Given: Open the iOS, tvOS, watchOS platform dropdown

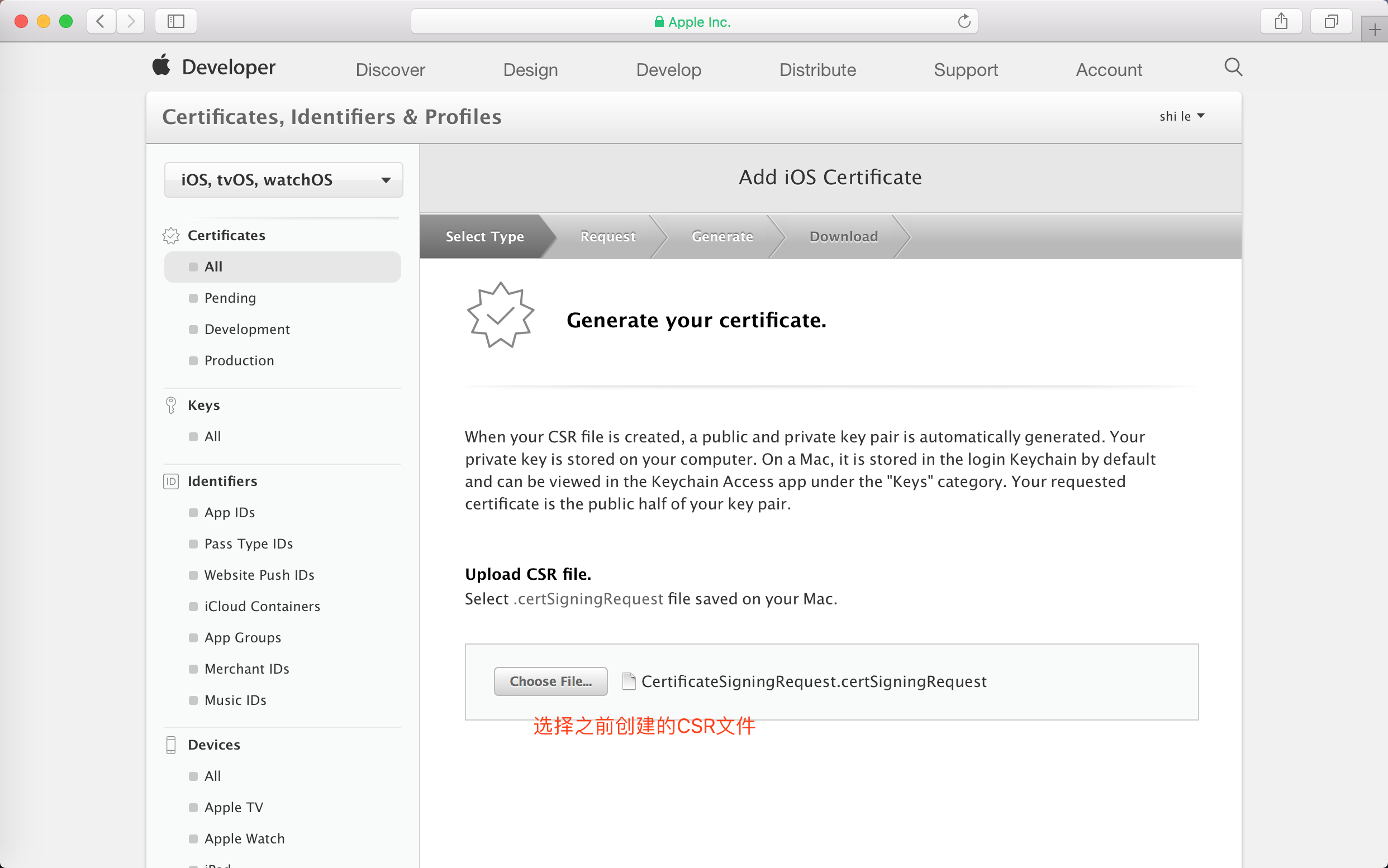Looking at the screenshot, I should (x=284, y=180).
